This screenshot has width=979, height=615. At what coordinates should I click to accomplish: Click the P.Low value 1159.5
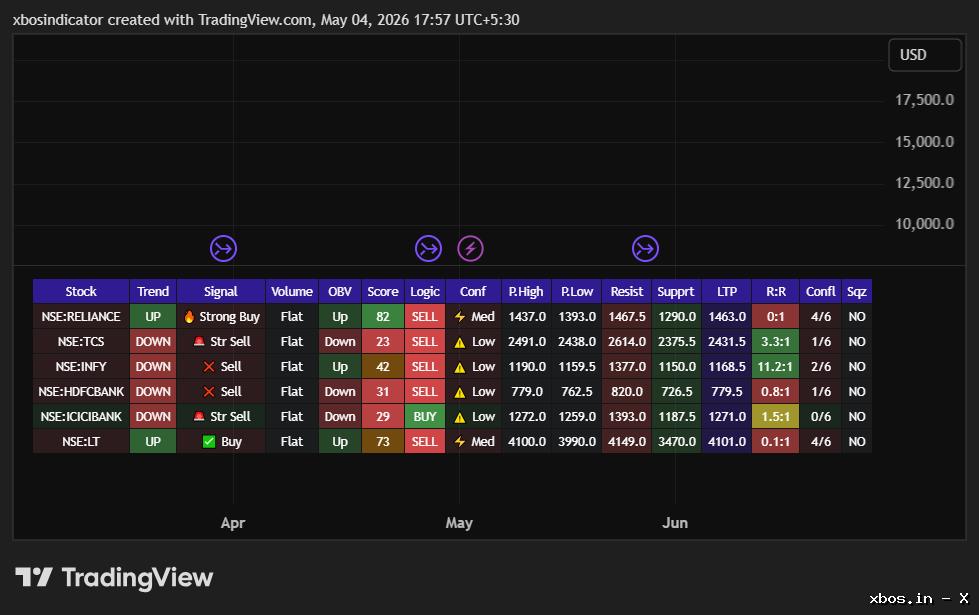click(577, 367)
